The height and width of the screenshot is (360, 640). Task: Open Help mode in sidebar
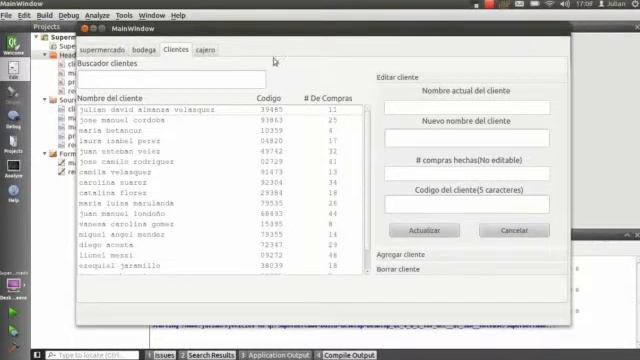click(13, 193)
